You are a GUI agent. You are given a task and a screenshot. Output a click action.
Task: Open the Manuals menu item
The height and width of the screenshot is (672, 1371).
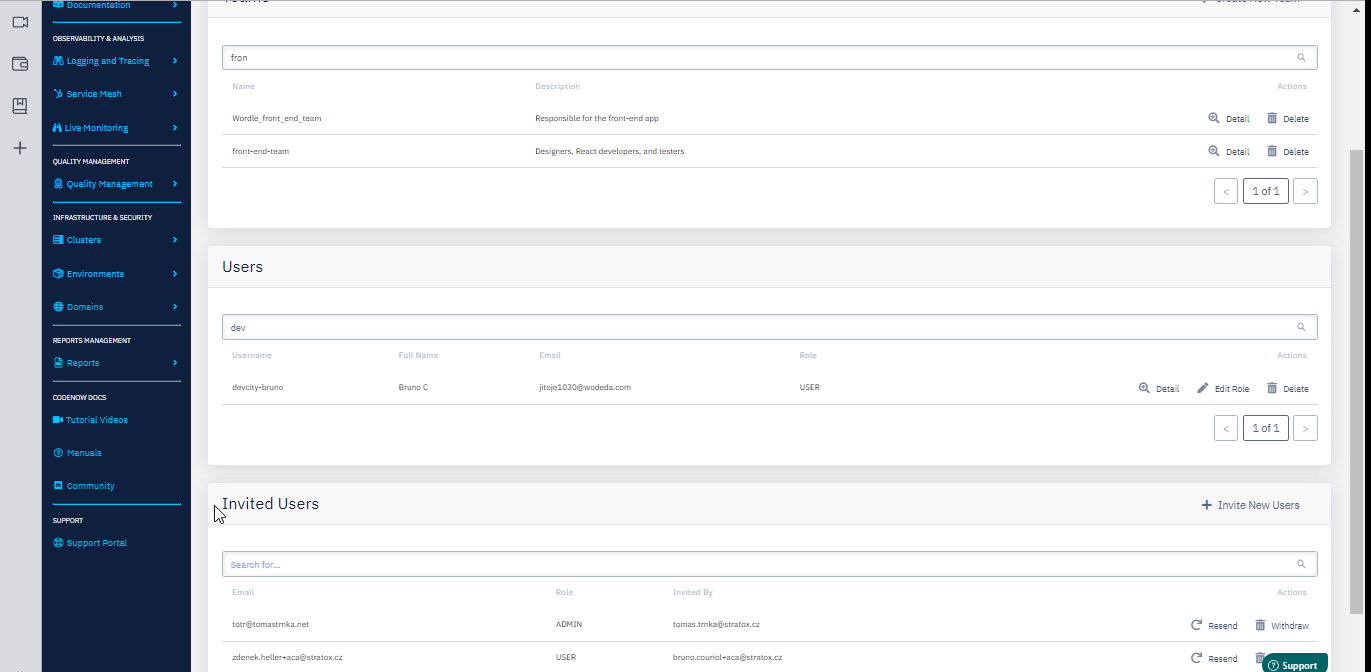84,453
